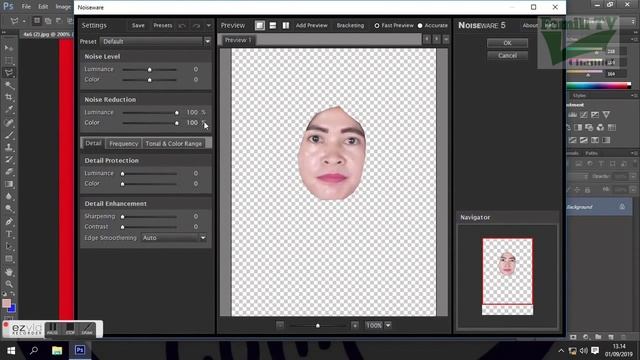Click the Detail Enhancement Sharpening slider handle
Viewport: 640px width, 360px height.
click(x=122, y=216)
